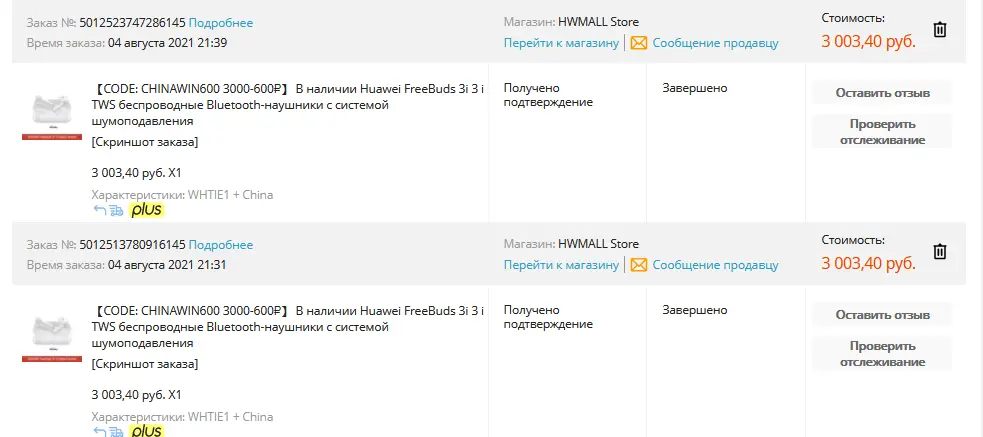The height and width of the screenshot is (437, 983).
Task: Click Перейти к магазину in second order
Action: pos(561,265)
